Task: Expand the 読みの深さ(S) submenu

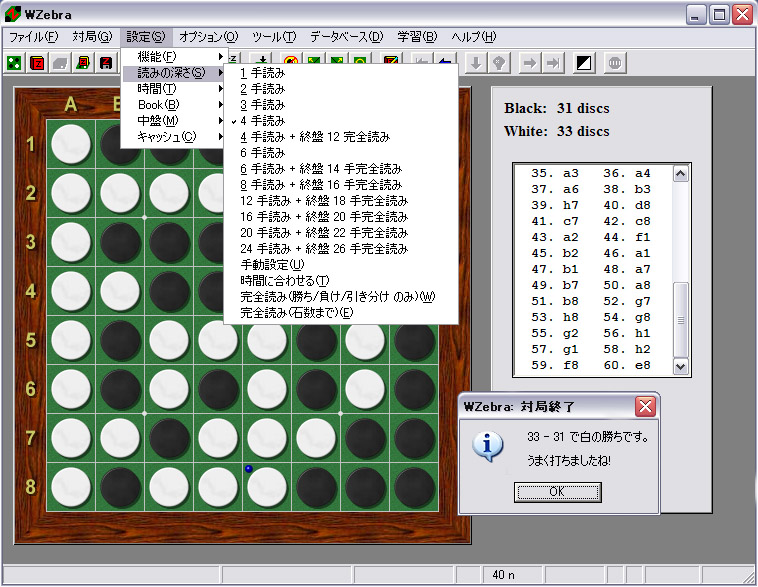Action: tap(174, 73)
